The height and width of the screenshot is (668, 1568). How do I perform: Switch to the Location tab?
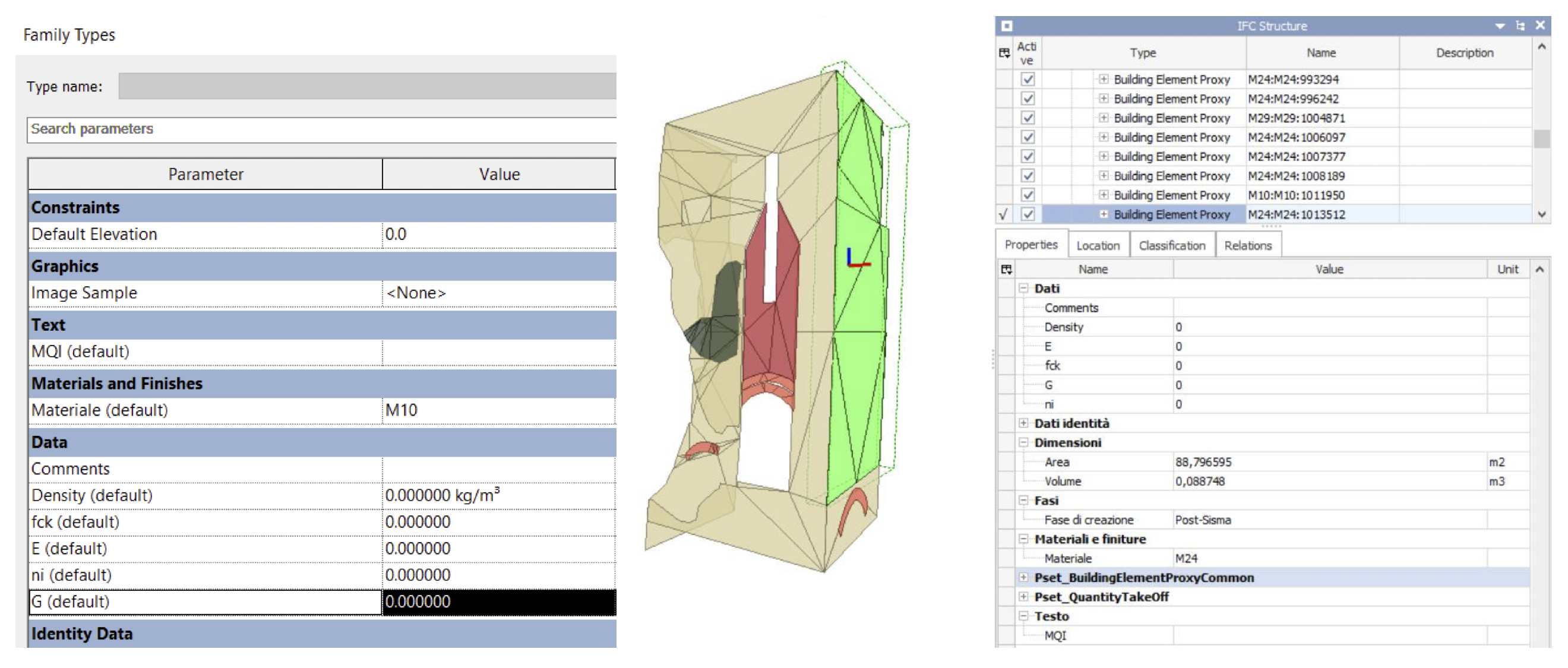pos(1098,245)
